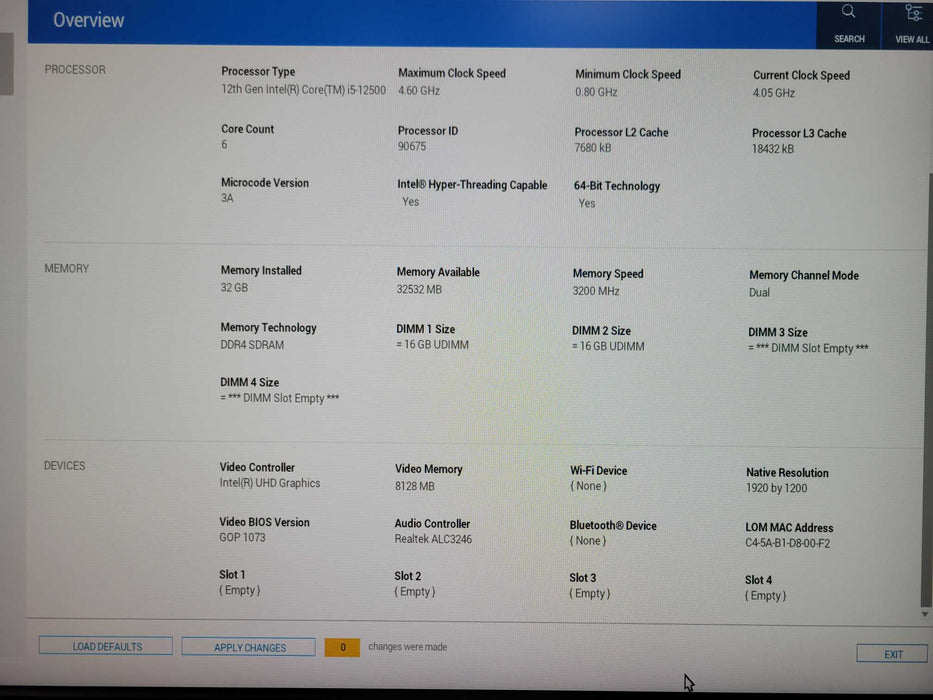Click the Intel Hyper-Threading Capable label
933x700 pixels.
click(x=472, y=185)
